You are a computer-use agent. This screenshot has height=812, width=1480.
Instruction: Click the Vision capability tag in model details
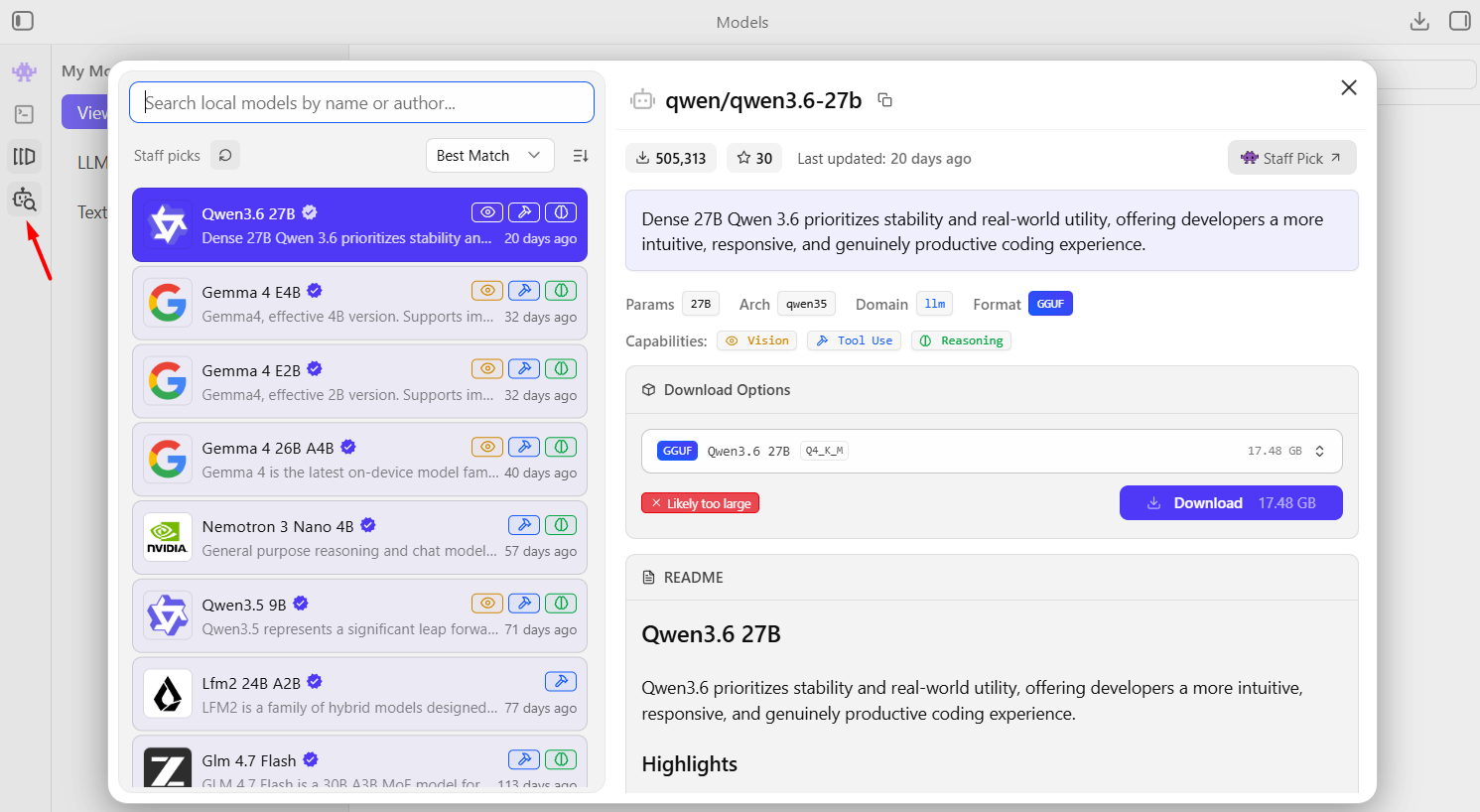coord(757,340)
